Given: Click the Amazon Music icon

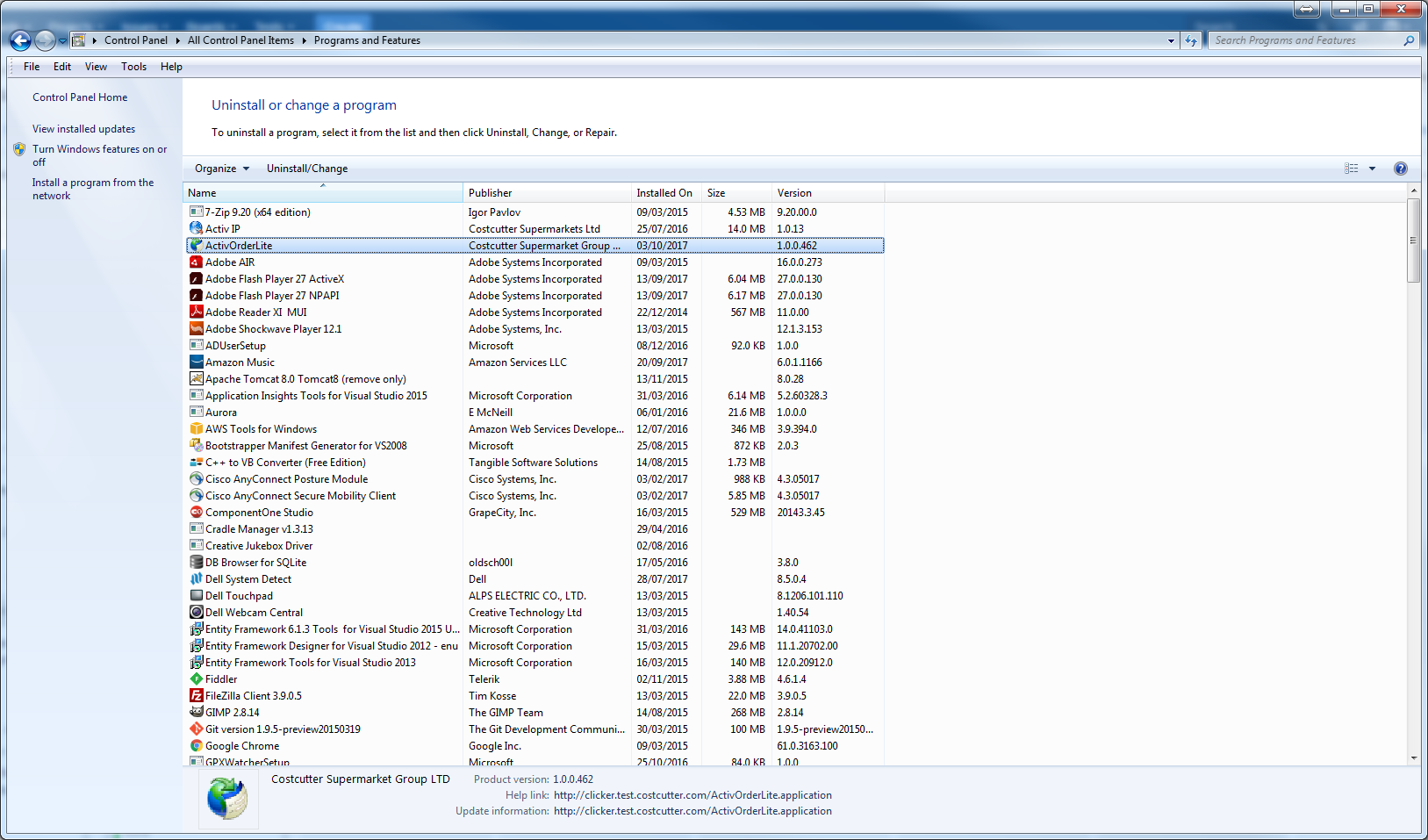Looking at the screenshot, I should 197,362.
